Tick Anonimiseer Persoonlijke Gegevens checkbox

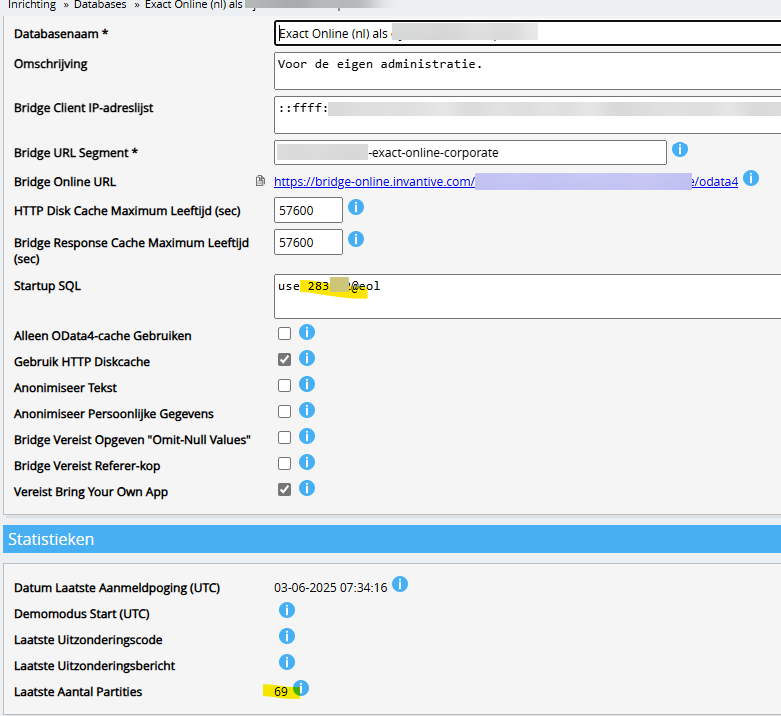pos(284,411)
